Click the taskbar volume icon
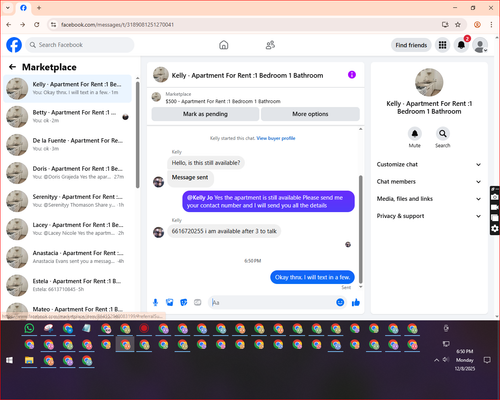 pyautogui.click(x=445, y=360)
